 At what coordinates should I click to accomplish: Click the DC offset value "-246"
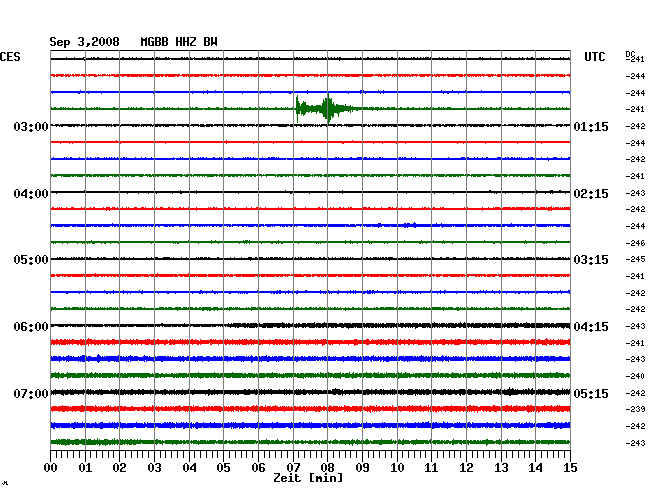click(x=635, y=243)
